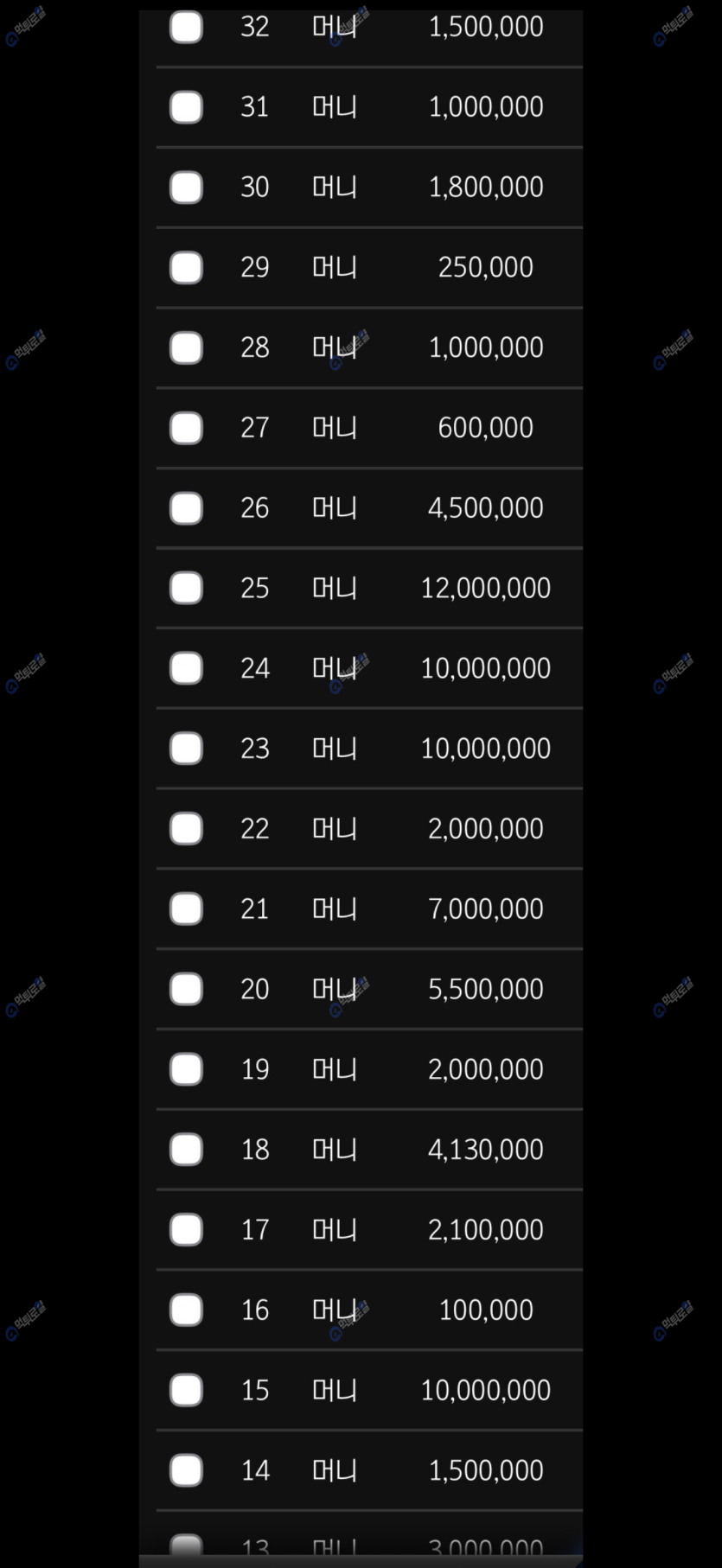Check the checkbox for row 32

[x=186, y=27]
